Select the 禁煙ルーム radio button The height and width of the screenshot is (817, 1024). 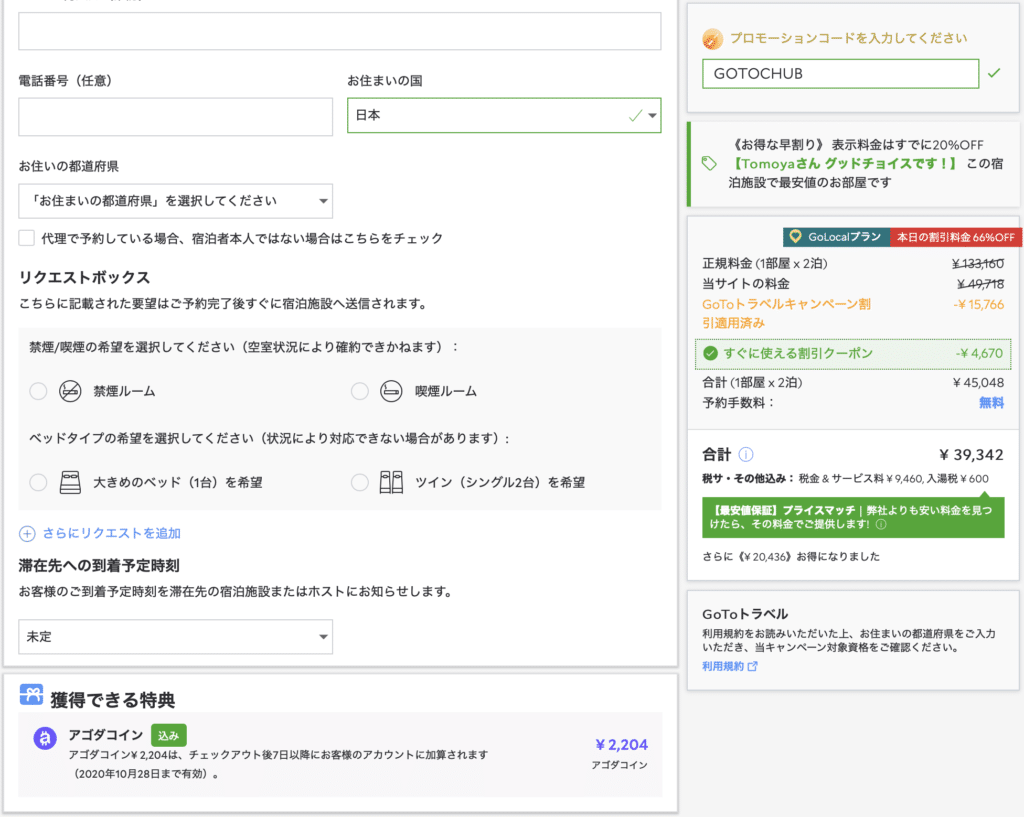pos(38,391)
